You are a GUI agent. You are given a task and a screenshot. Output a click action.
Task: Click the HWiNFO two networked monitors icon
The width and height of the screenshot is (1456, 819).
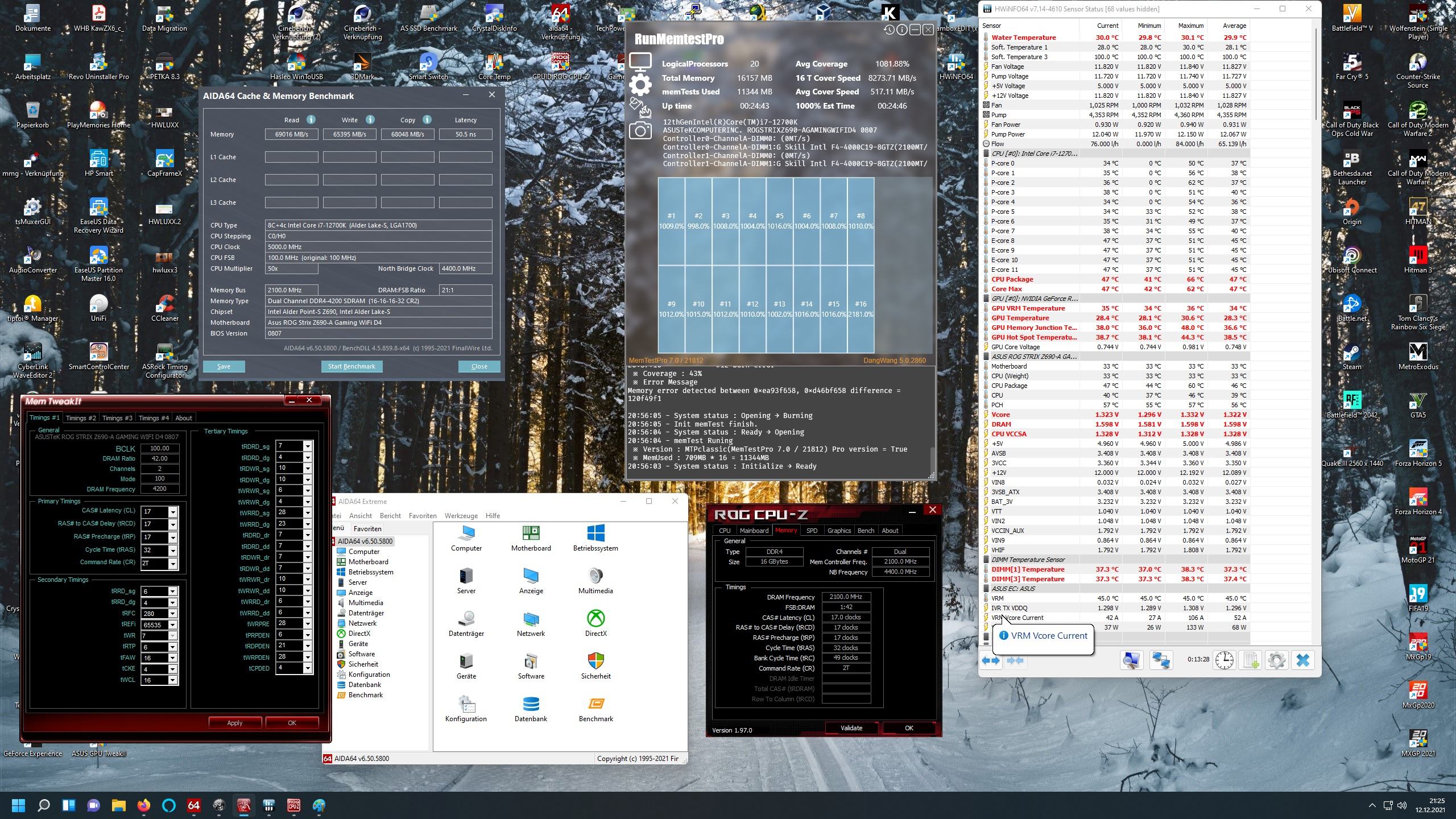coord(1161,660)
